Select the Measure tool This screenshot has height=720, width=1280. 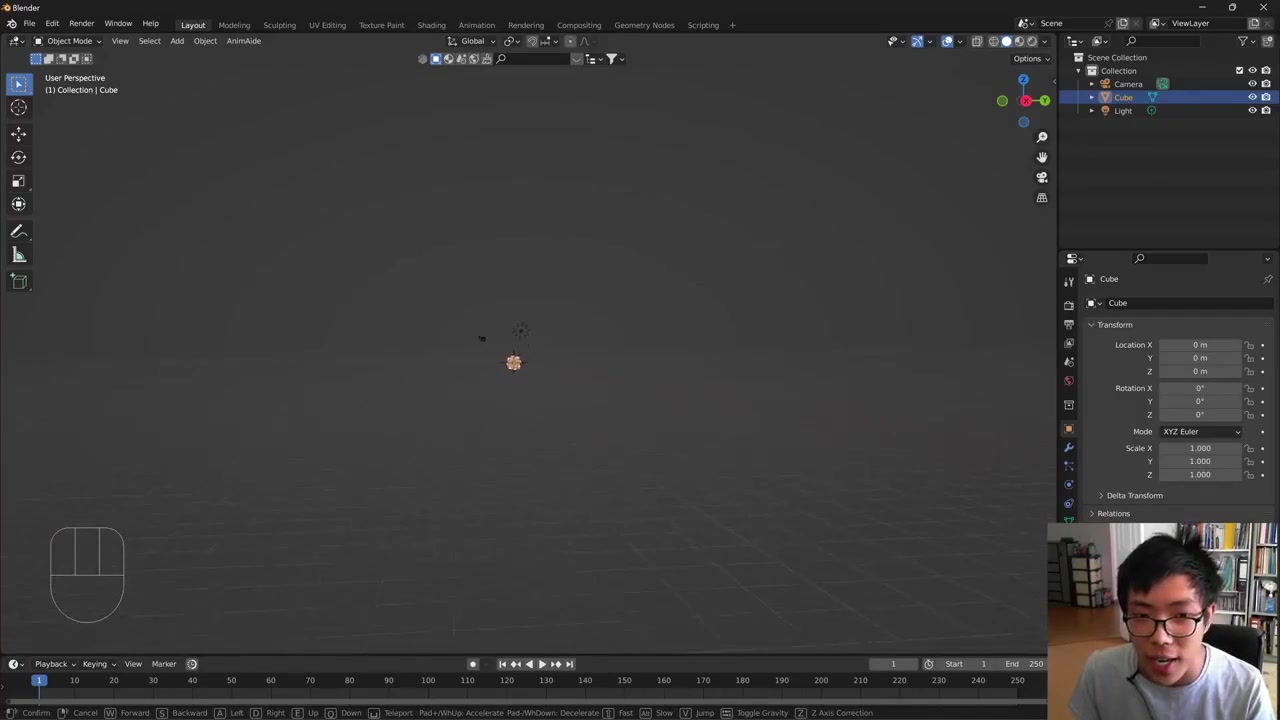pyautogui.click(x=18, y=255)
